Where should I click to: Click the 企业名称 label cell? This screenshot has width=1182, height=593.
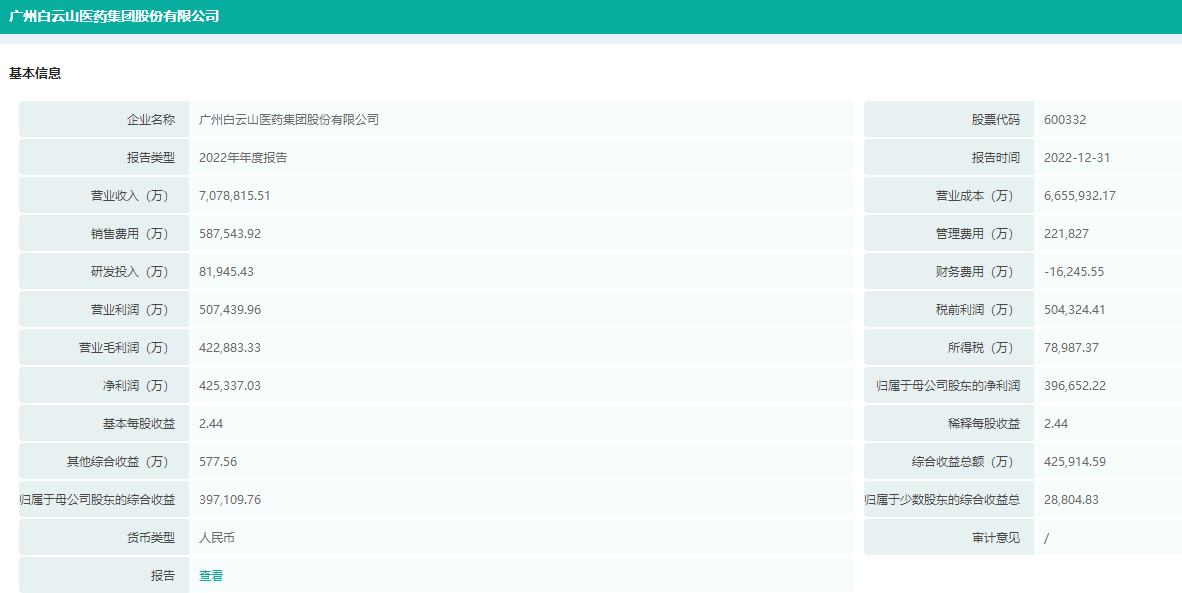(x=104, y=119)
